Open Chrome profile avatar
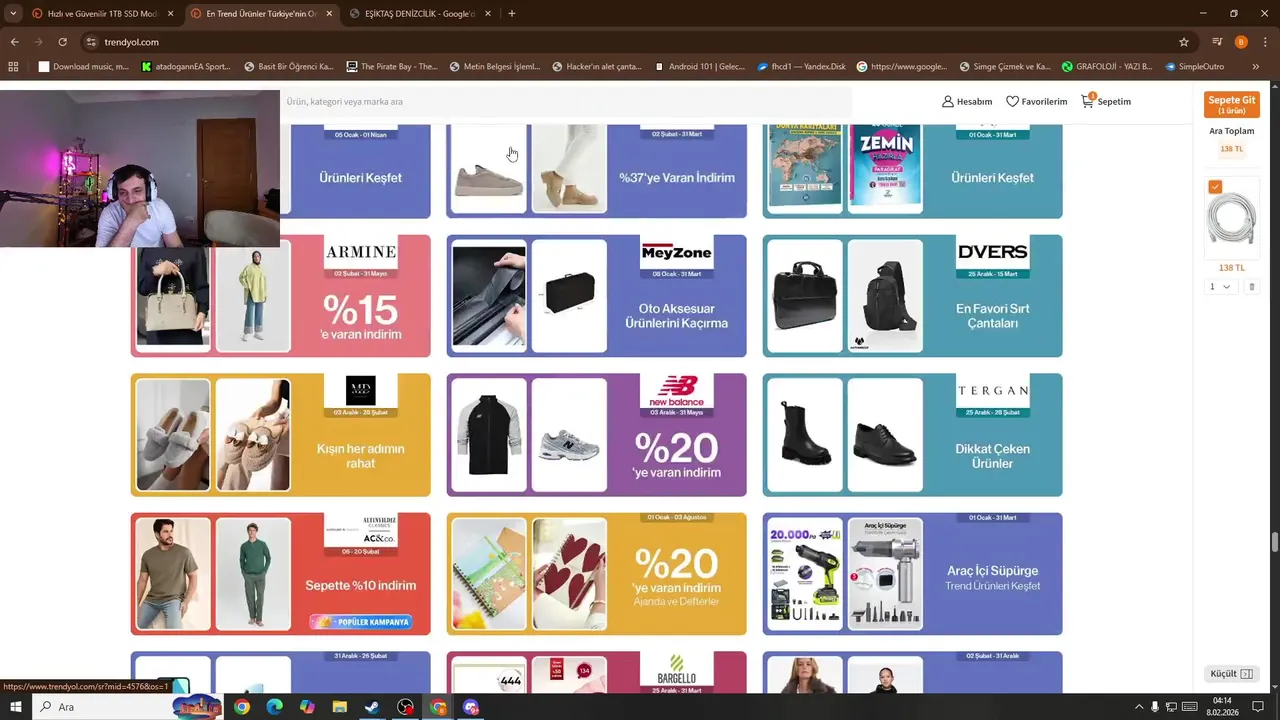The height and width of the screenshot is (720, 1280). [x=1241, y=42]
